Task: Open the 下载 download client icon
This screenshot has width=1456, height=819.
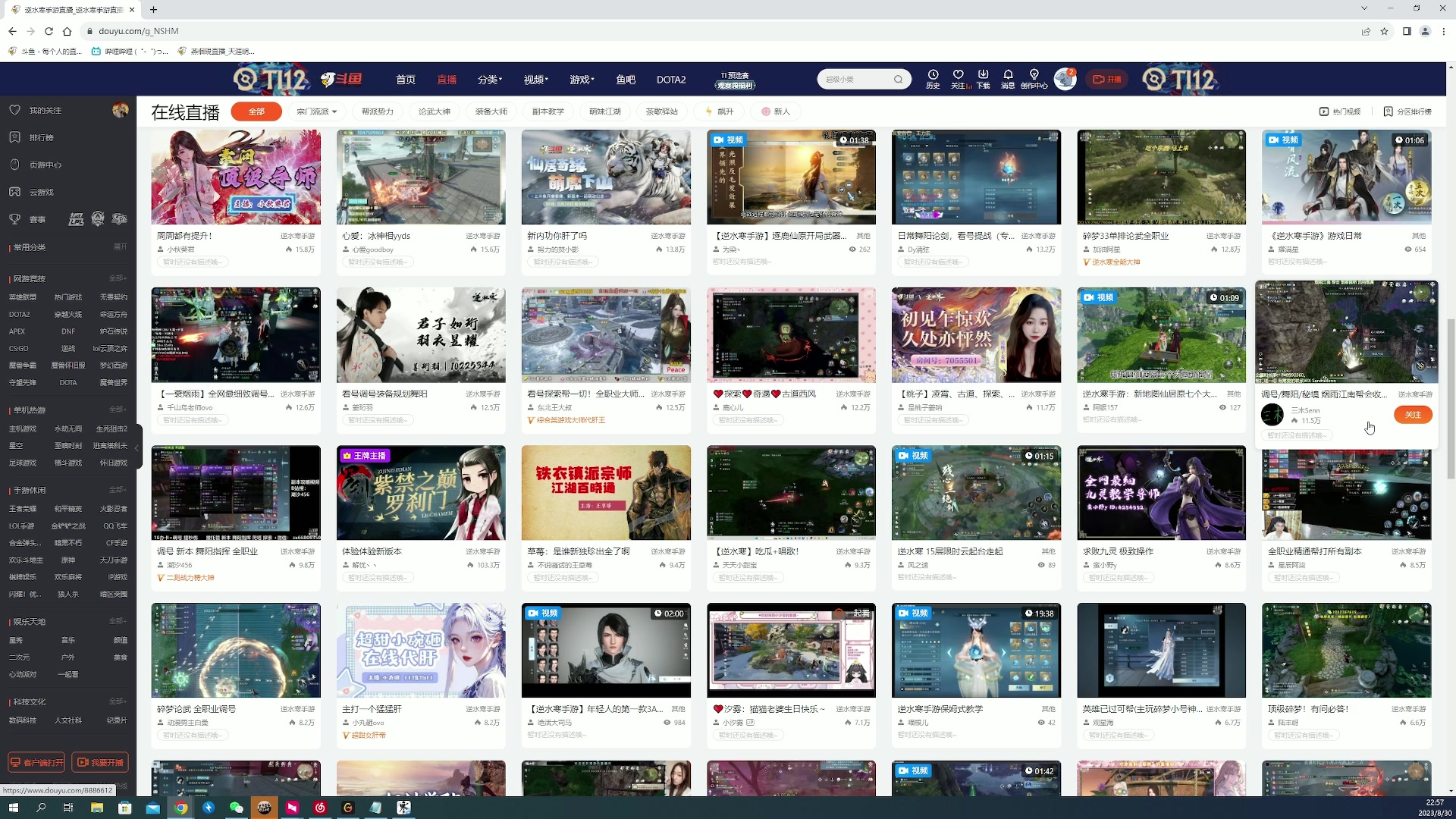Action: pyautogui.click(x=984, y=79)
